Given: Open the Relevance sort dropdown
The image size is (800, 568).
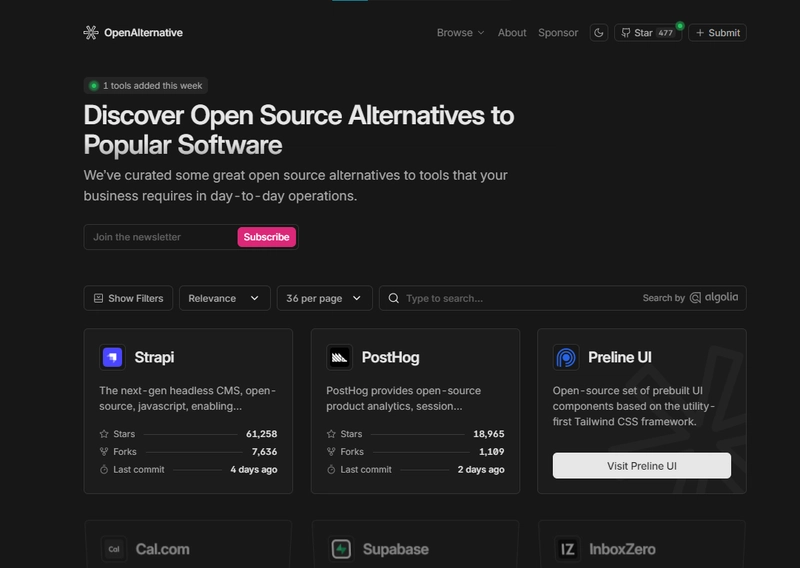Looking at the screenshot, I should (224, 298).
